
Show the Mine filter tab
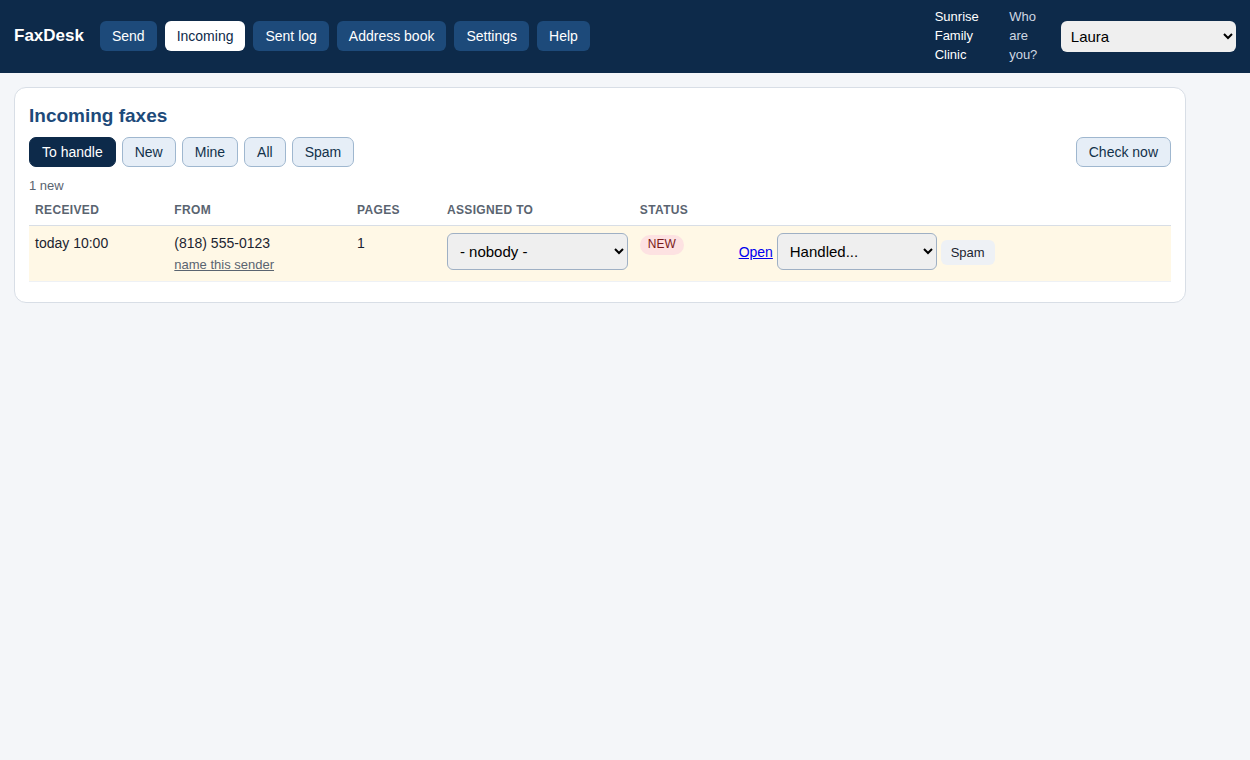pos(210,152)
